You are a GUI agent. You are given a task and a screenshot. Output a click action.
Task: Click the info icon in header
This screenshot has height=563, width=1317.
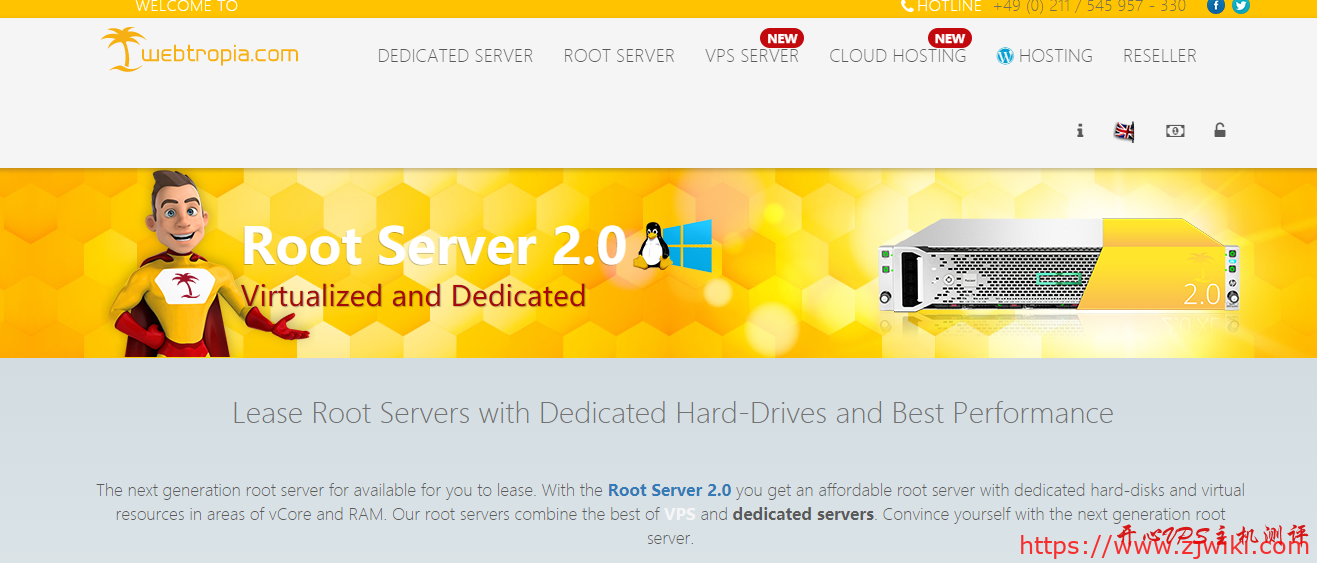1080,130
